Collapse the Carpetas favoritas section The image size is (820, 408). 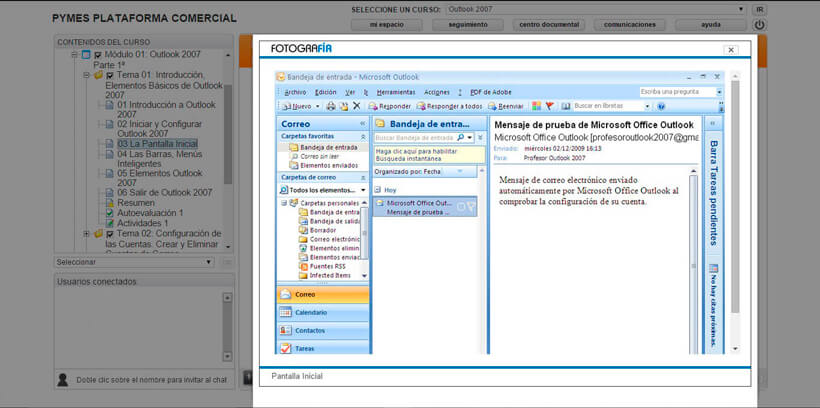[363, 136]
